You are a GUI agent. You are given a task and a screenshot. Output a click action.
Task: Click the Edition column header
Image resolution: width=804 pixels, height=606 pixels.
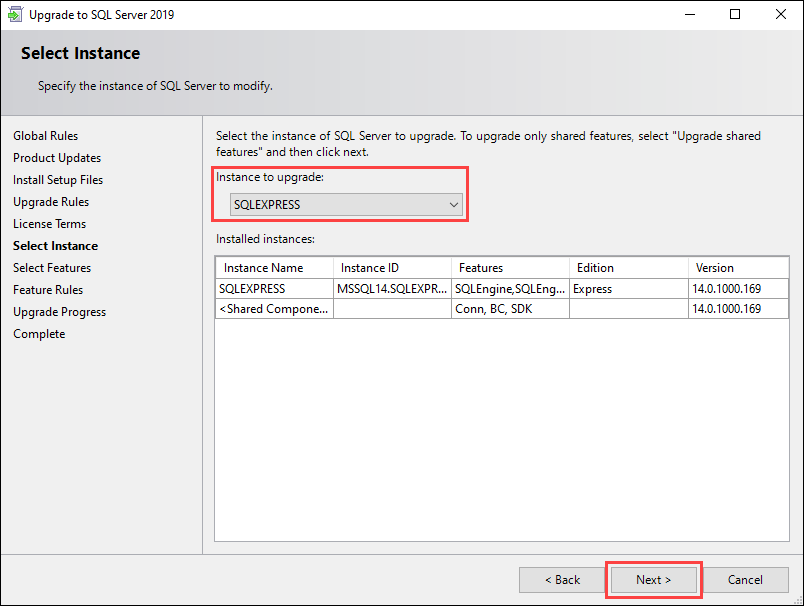tap(596, 268)
